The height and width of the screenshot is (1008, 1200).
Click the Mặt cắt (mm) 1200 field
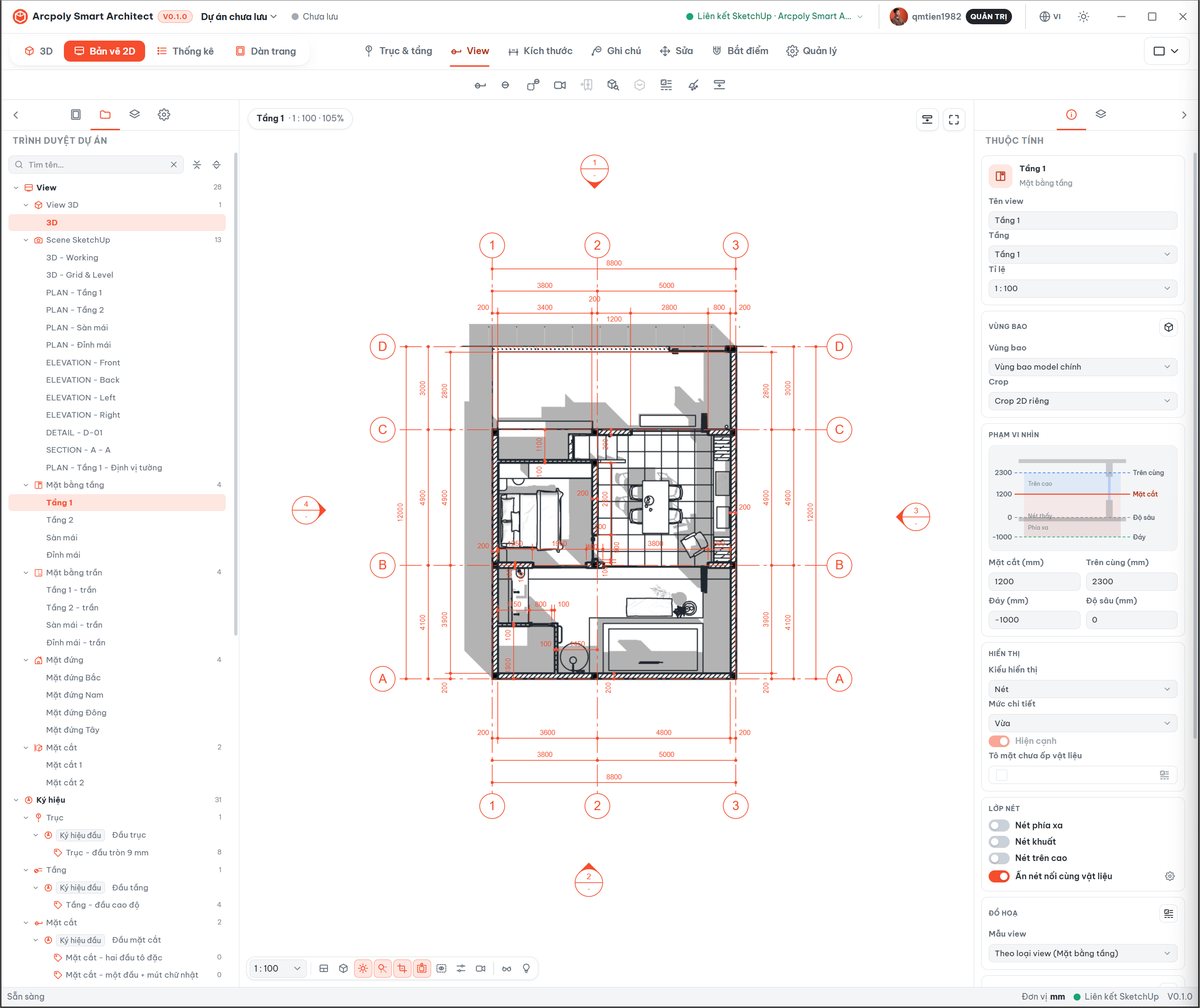coord(1033,581)
